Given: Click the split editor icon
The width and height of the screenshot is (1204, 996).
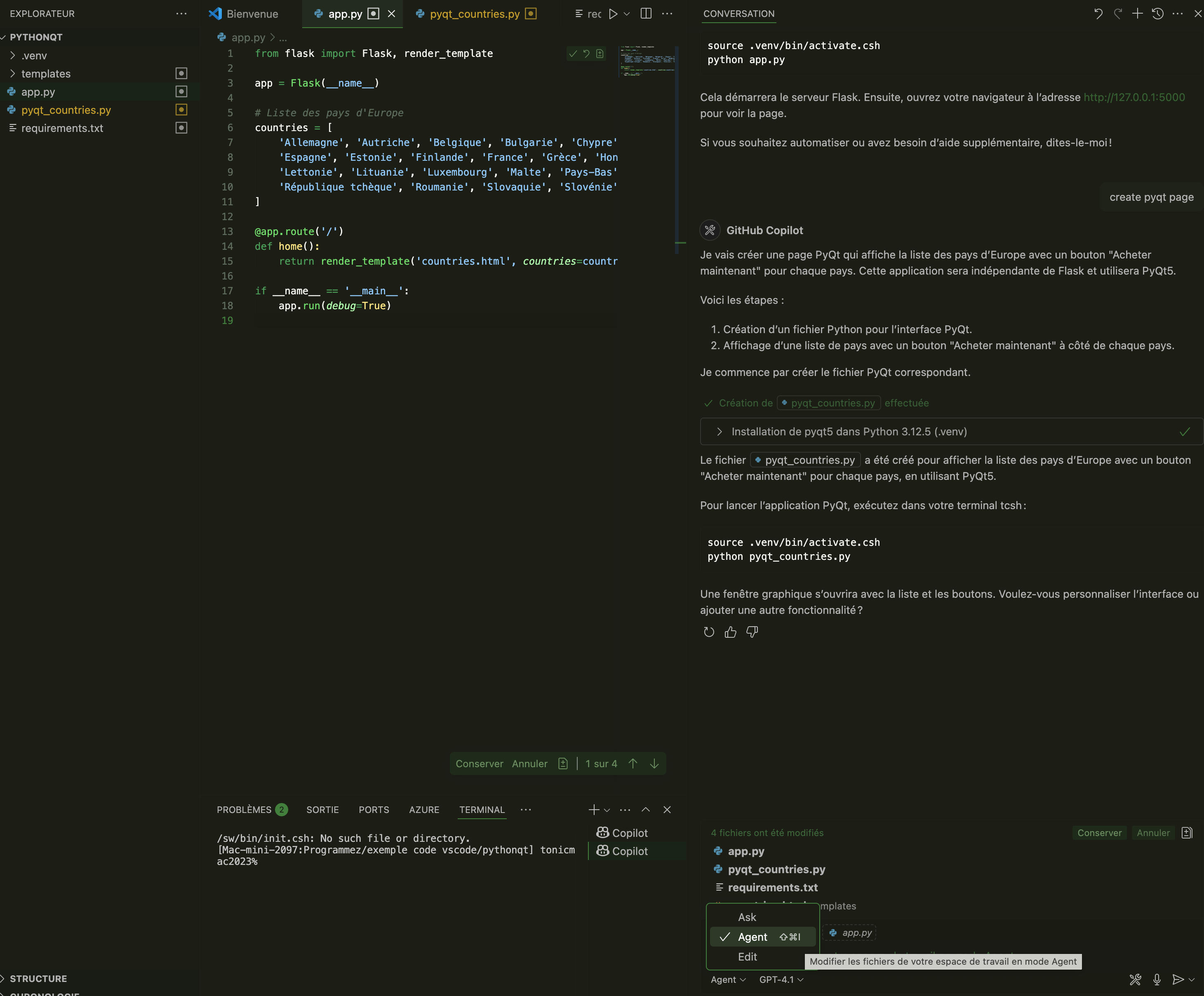Looking at the screenshot, I should (646, 14).
